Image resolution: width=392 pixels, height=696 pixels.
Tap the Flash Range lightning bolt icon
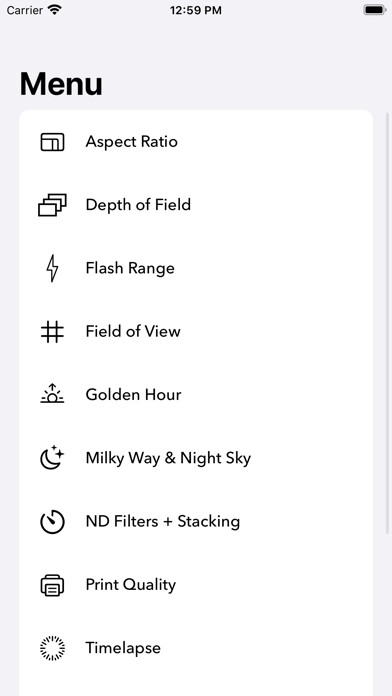point(52,268)
